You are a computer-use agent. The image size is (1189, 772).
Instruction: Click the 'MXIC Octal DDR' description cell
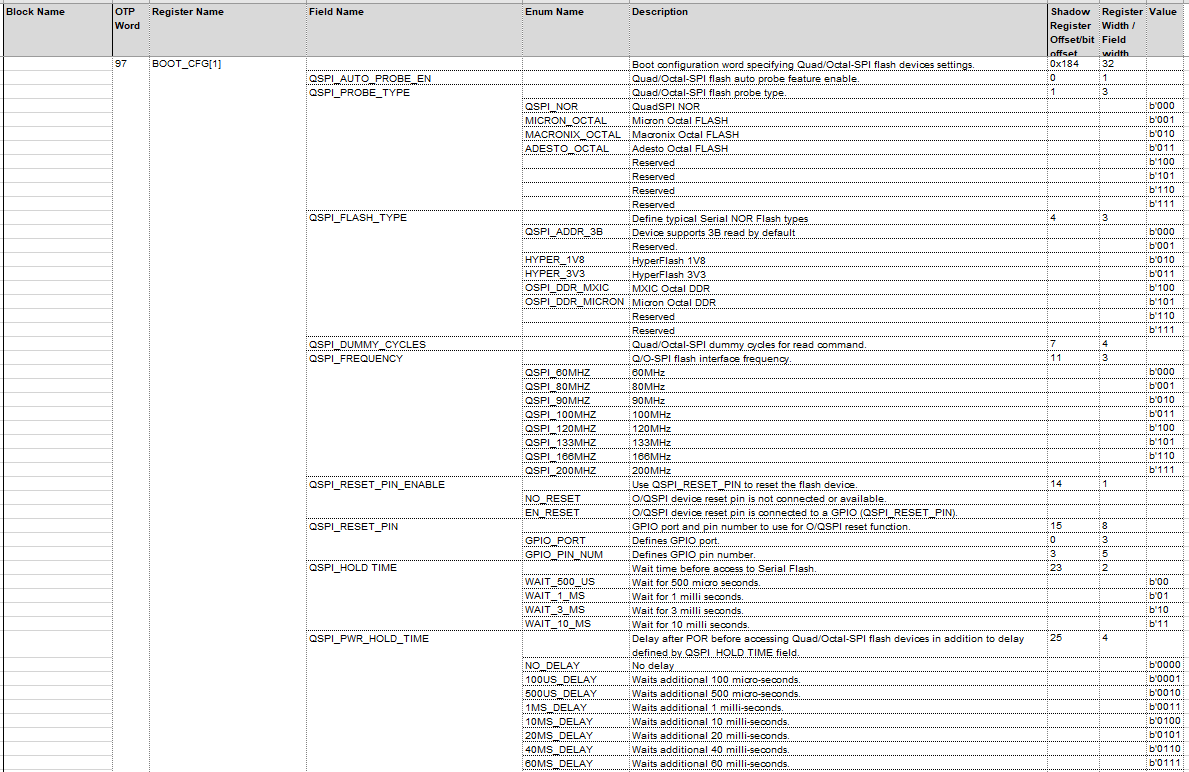(x=838, y=288)
